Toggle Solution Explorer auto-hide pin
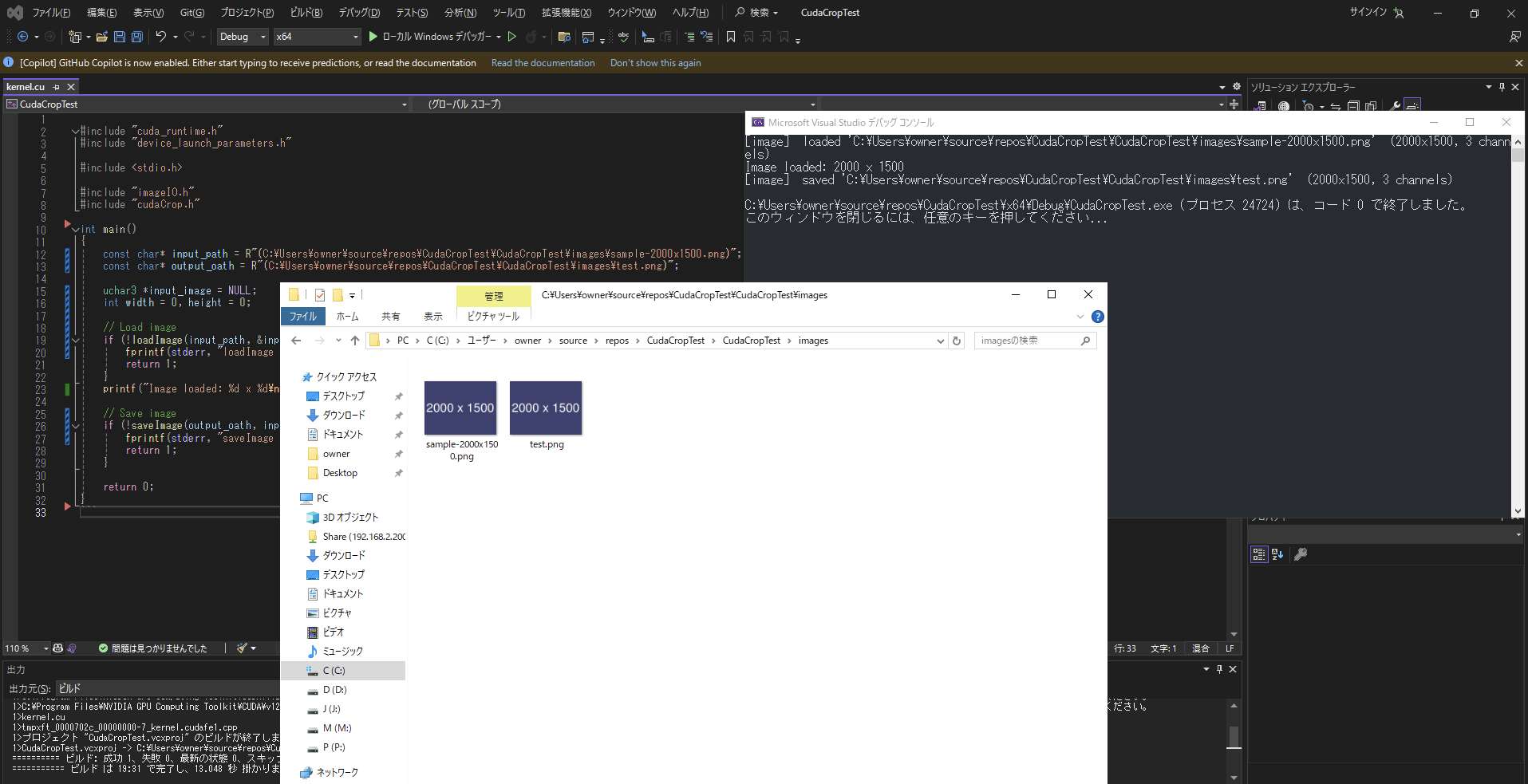The width and height of the screenshot is (1528, 784). coord(1502,87)
